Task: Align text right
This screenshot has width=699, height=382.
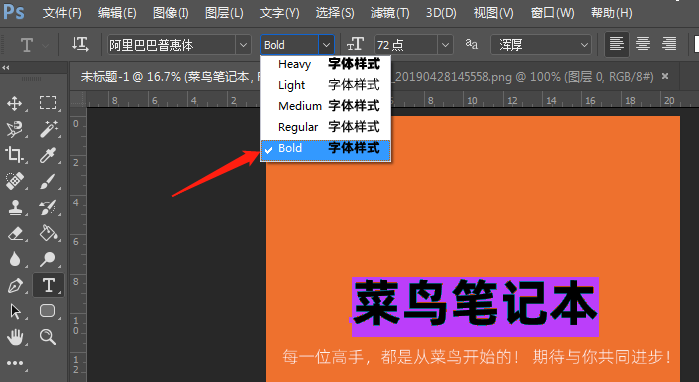Action: [669, 44]
